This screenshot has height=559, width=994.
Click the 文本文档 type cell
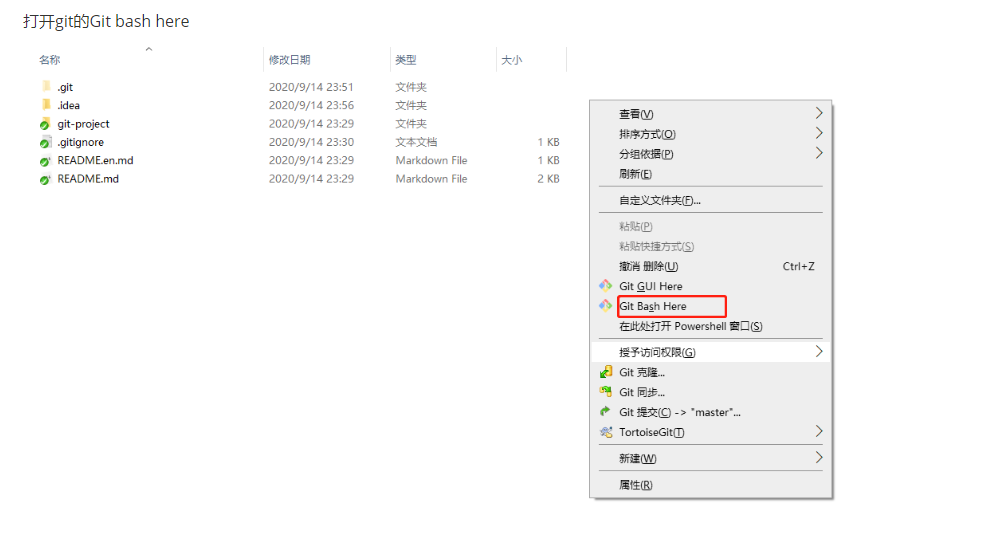point(416,142)
